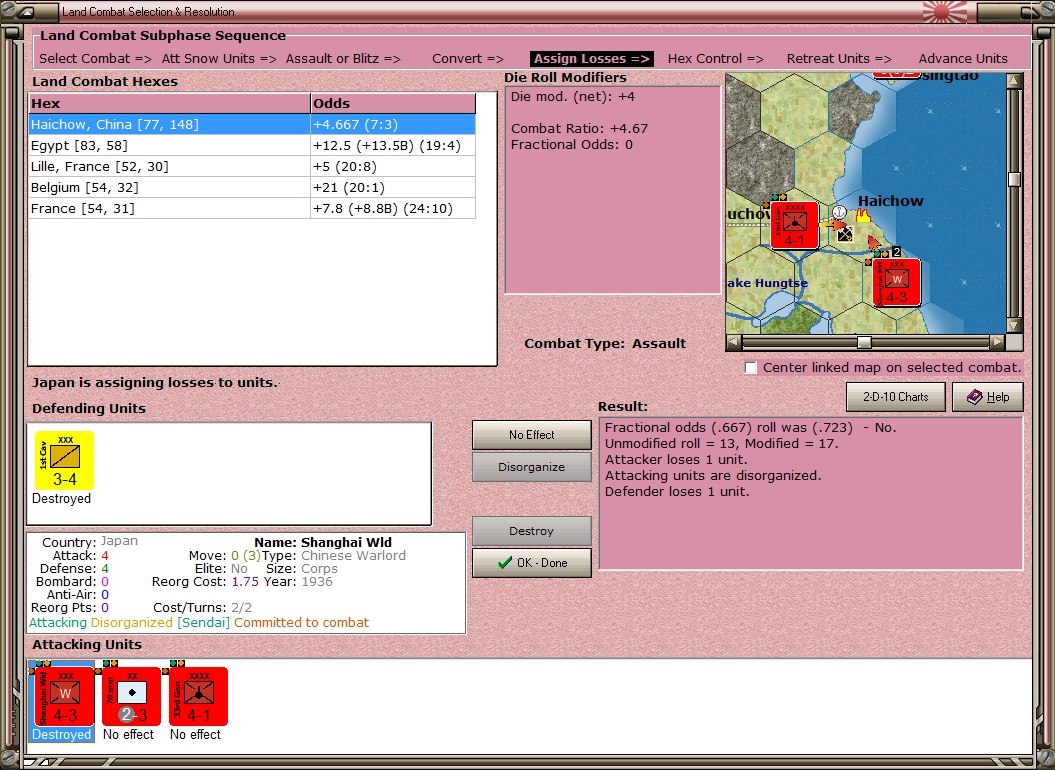
Task: Click the map's vertical scrollbar thumb
Action: pyautogui.click(x=1015, y=179)
